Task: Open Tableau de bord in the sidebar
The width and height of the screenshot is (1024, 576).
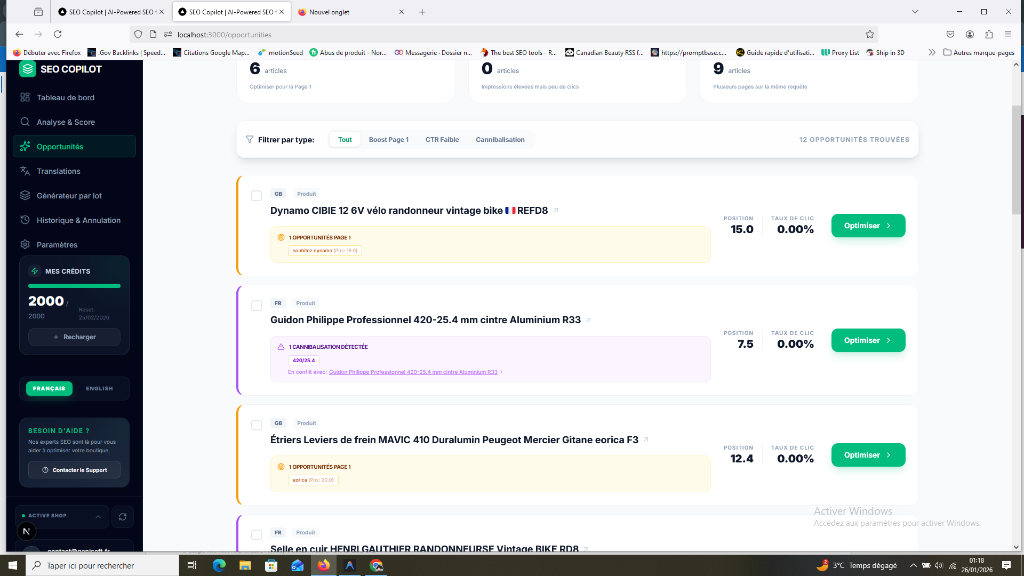Action: (x=65, y=98)
